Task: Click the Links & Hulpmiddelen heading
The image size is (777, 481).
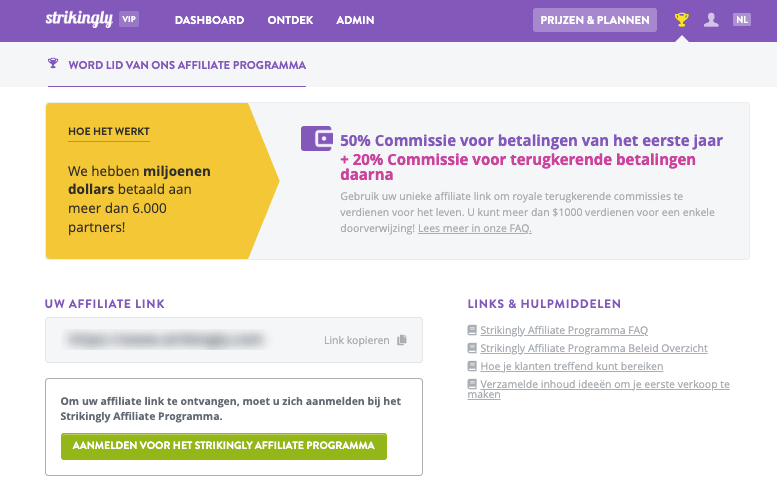Action: (544, 304)
